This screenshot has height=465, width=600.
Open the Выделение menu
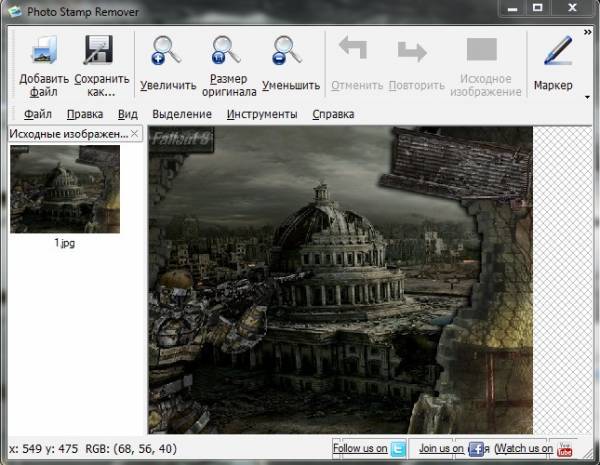[x=182, y=114]
